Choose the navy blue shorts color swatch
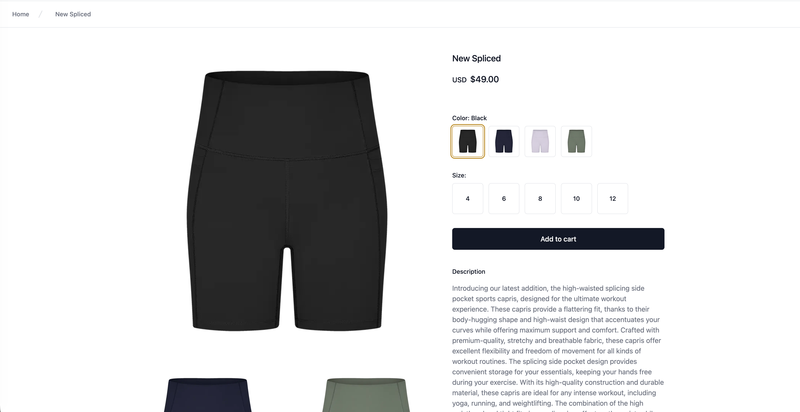 (x=504, y=141)
